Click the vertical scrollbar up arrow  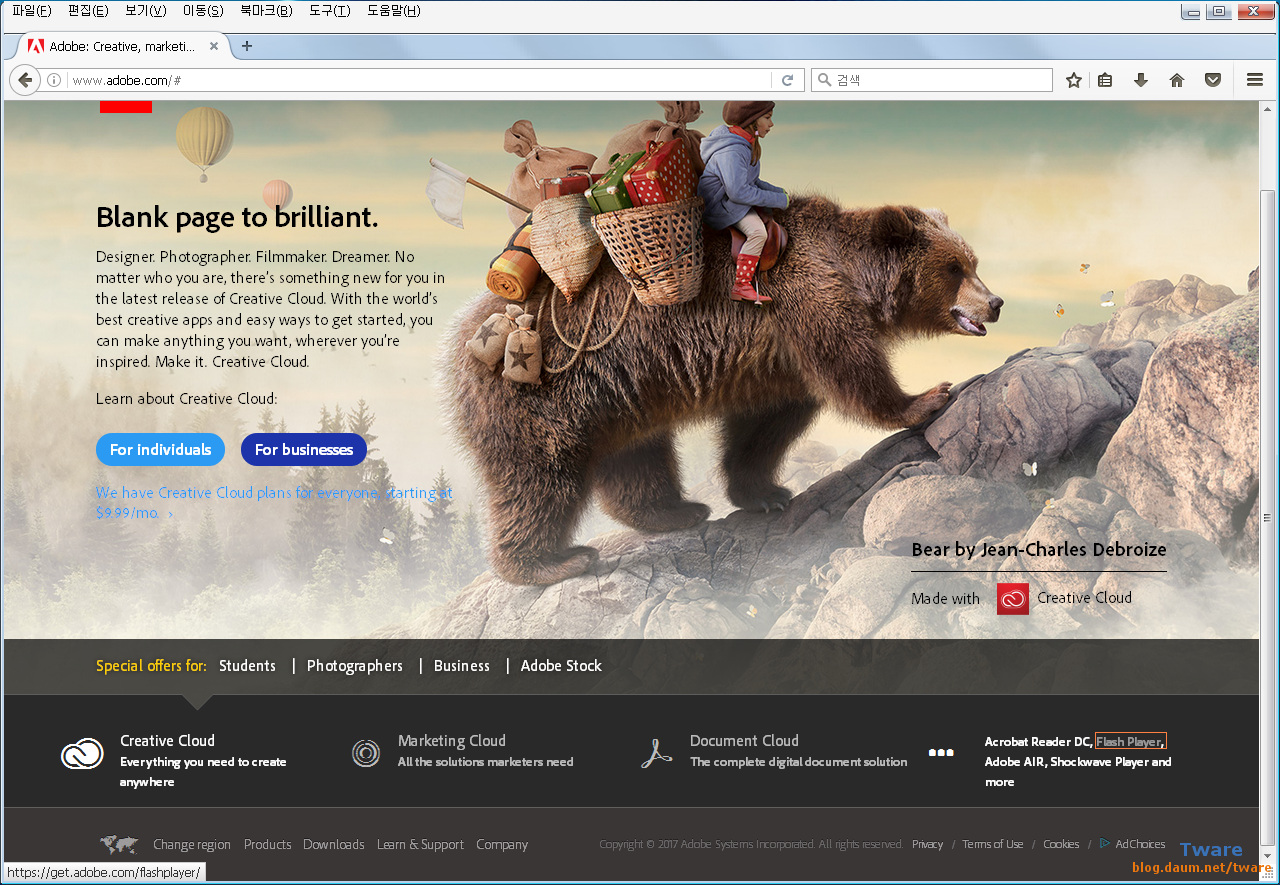[1268, 108]
